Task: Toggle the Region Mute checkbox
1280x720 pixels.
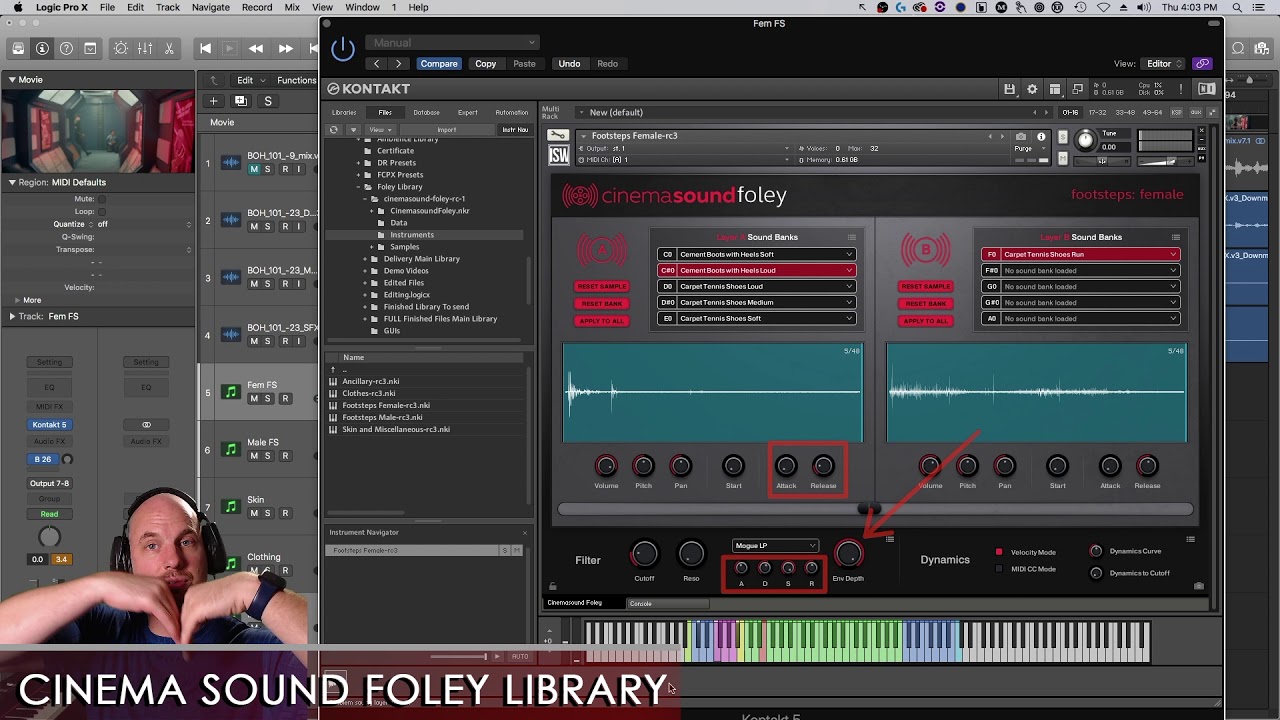Action: (102, 199)
